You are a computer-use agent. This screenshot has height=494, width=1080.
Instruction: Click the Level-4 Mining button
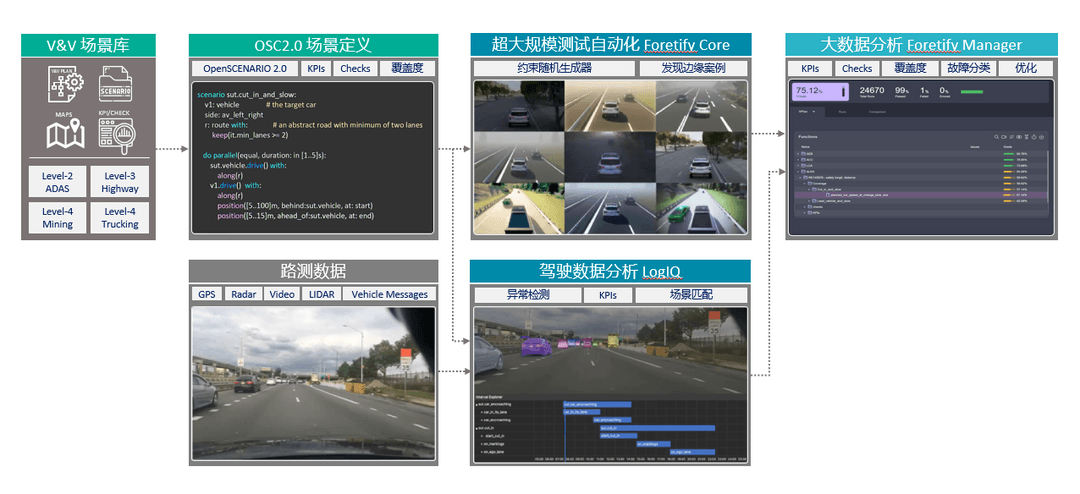[x=57, y=218]
